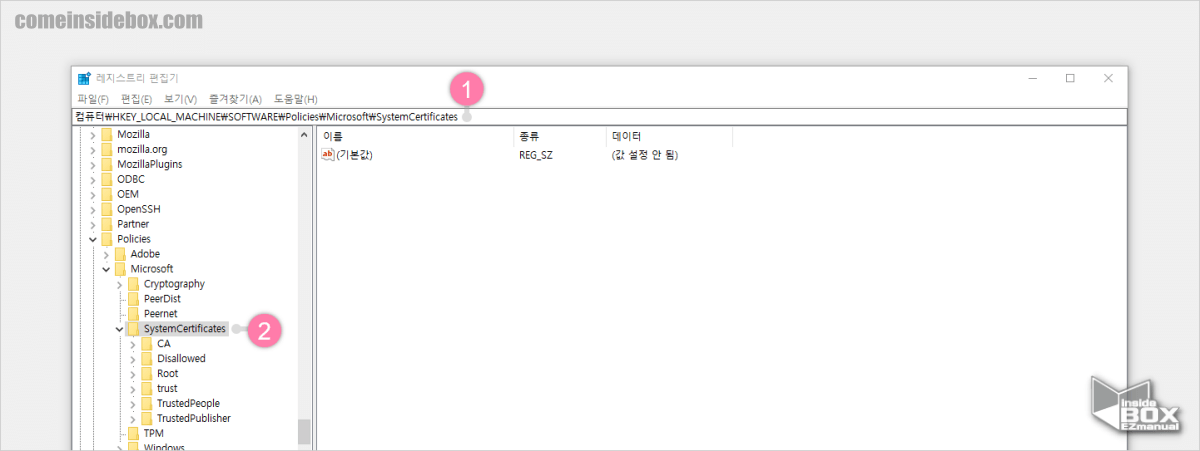This screenshot has height=451, width=1200.
Task: Click the (값 설정 안 됨) data cell
Action: click(x=645, y=155)
